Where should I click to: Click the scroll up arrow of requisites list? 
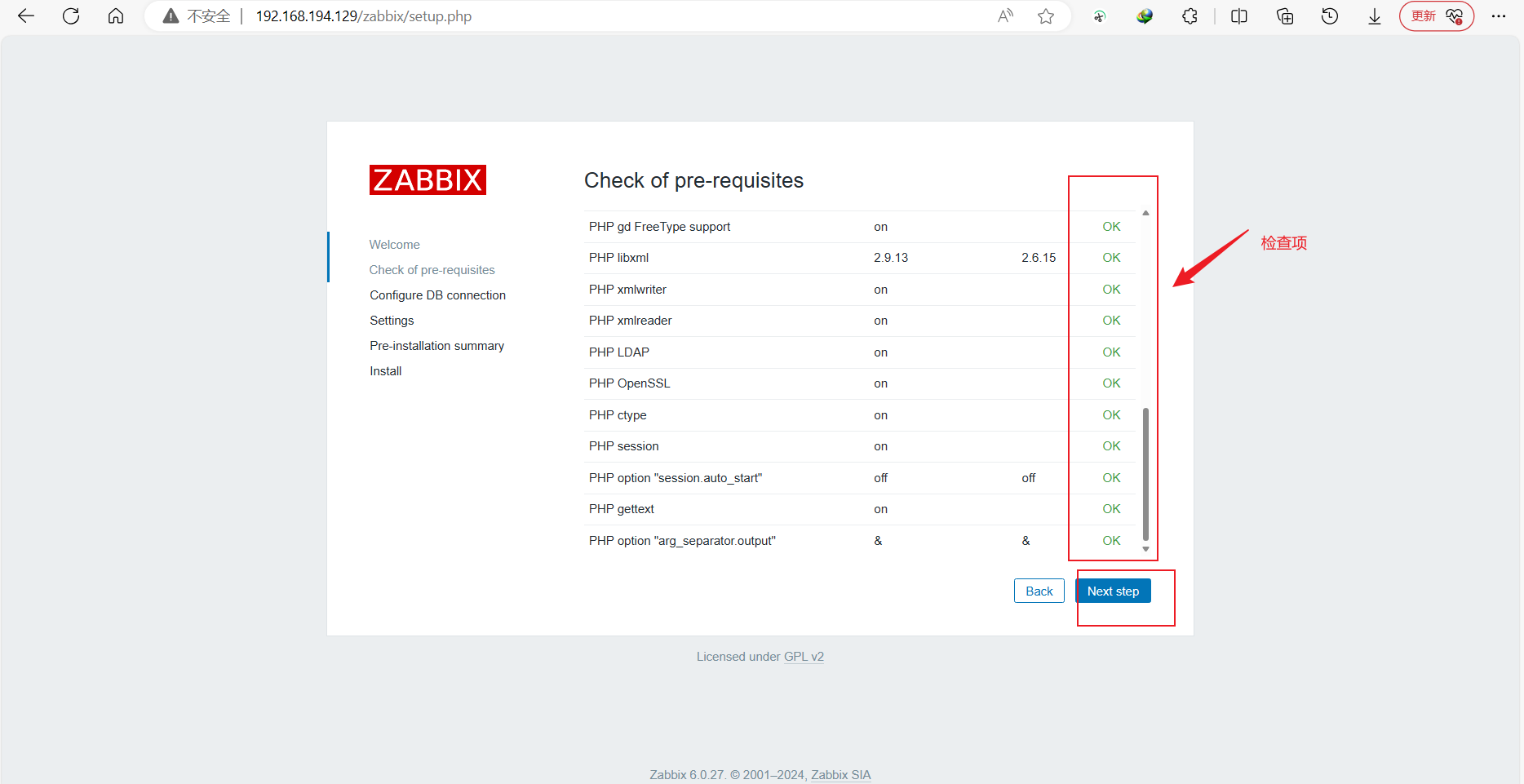(1145, 213)
